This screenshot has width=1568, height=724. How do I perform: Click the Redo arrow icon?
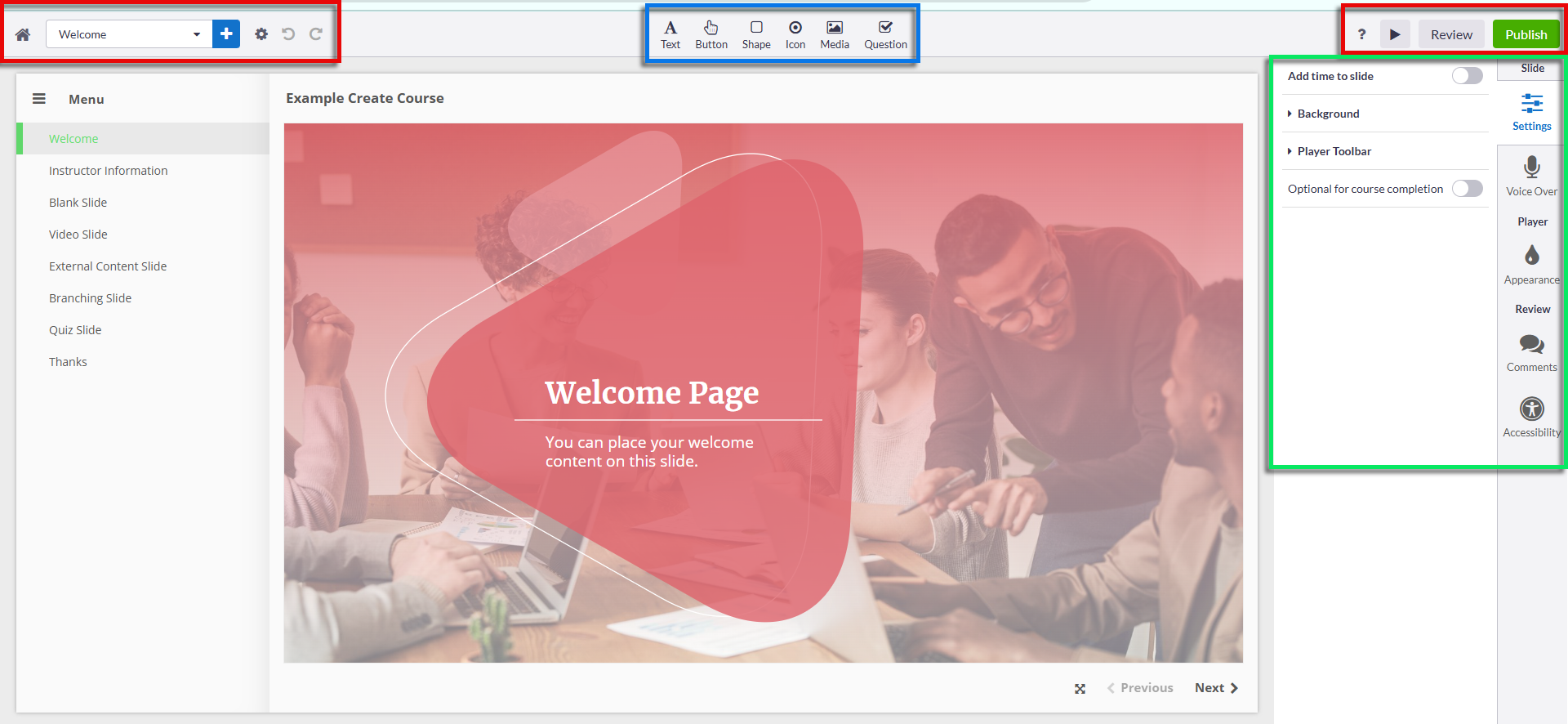coord(316,34)
